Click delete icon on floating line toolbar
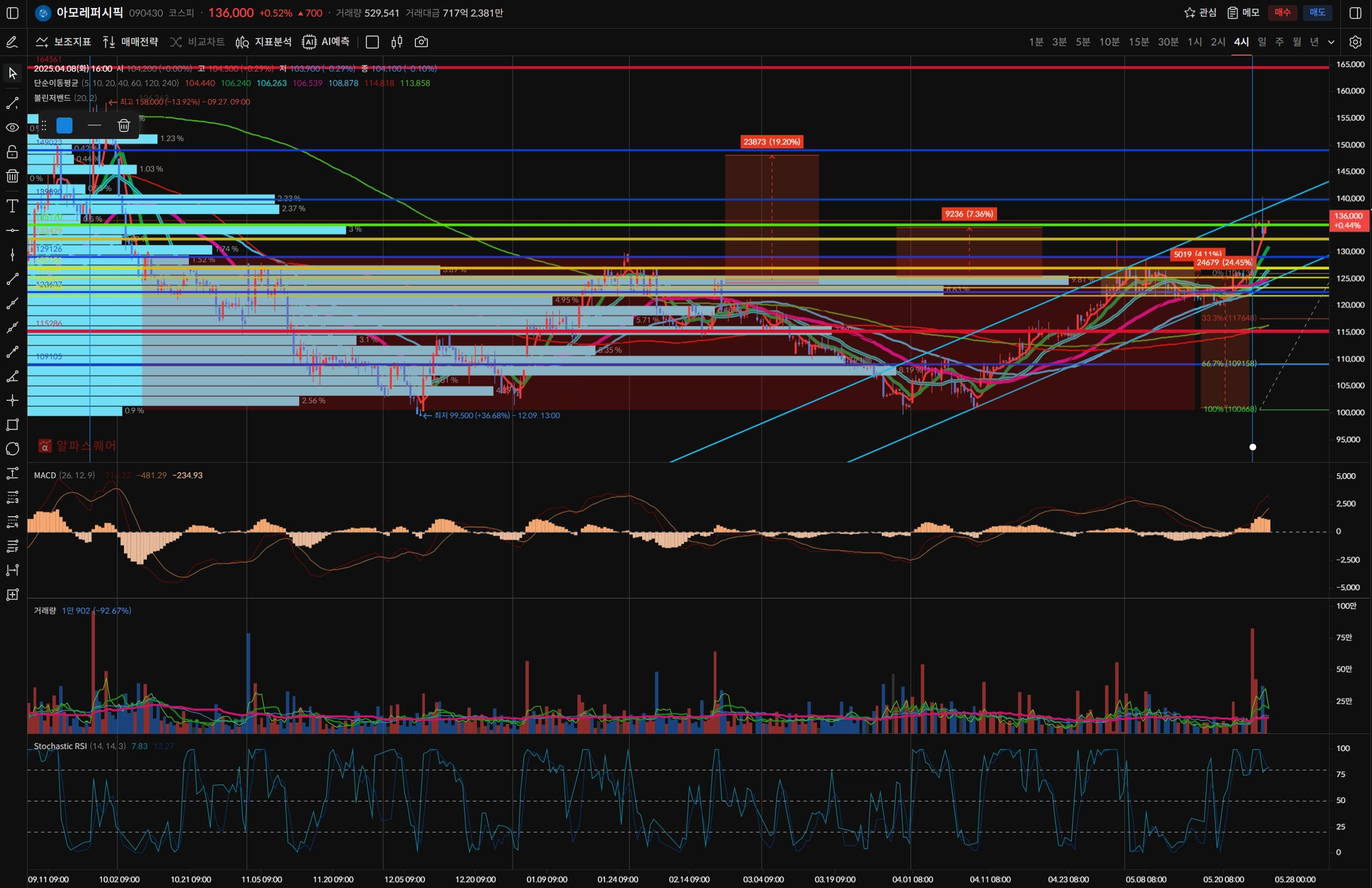Viewport: 1372px width, 888px height. [x=124, y=125]
